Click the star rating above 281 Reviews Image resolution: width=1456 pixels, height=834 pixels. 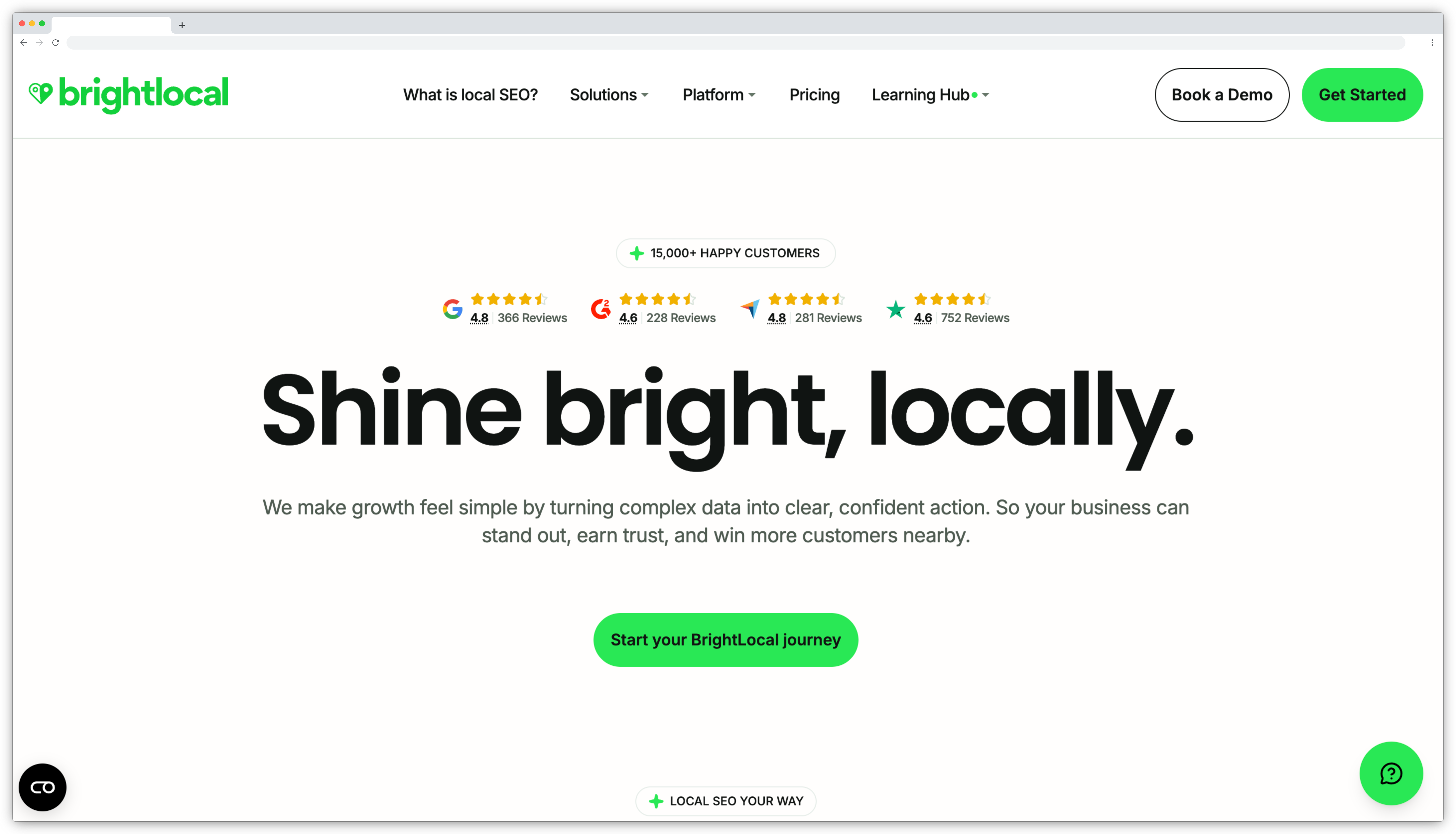(x=806, y=298)
